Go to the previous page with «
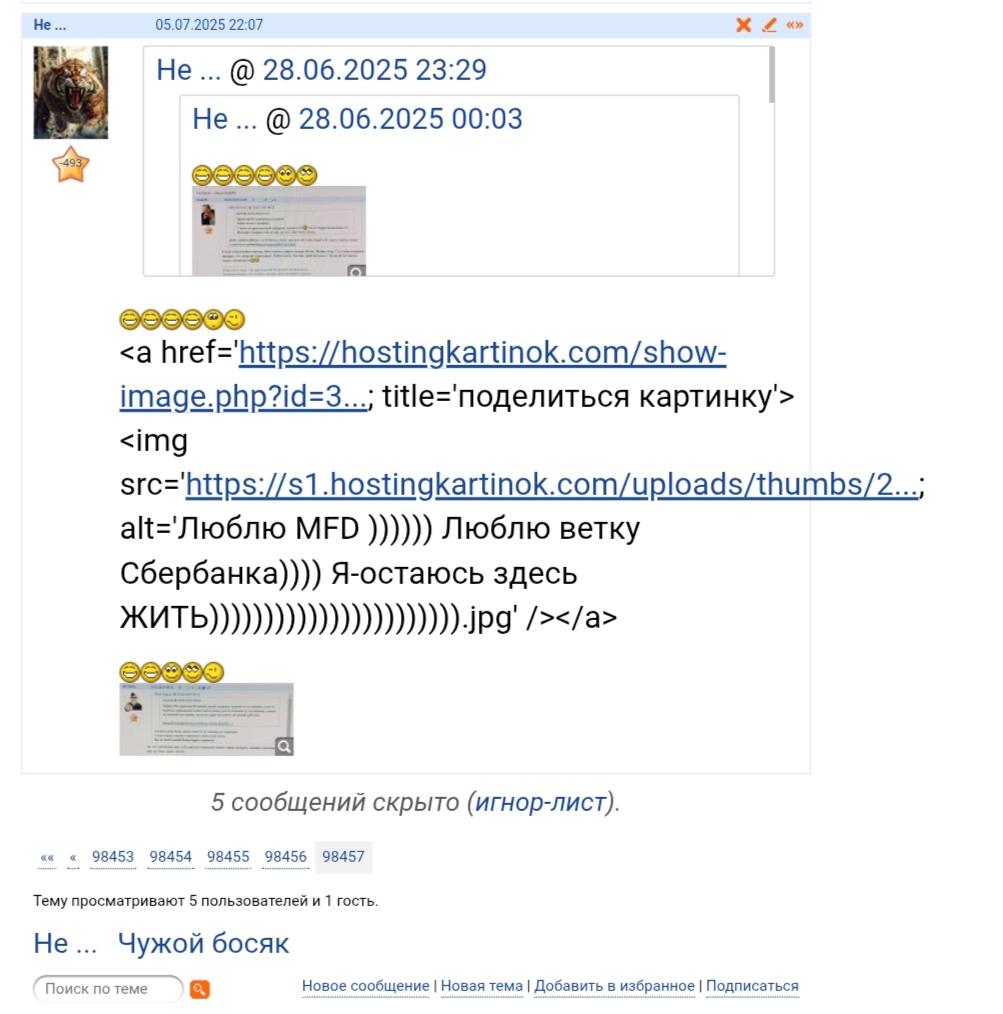 point(73,857)
